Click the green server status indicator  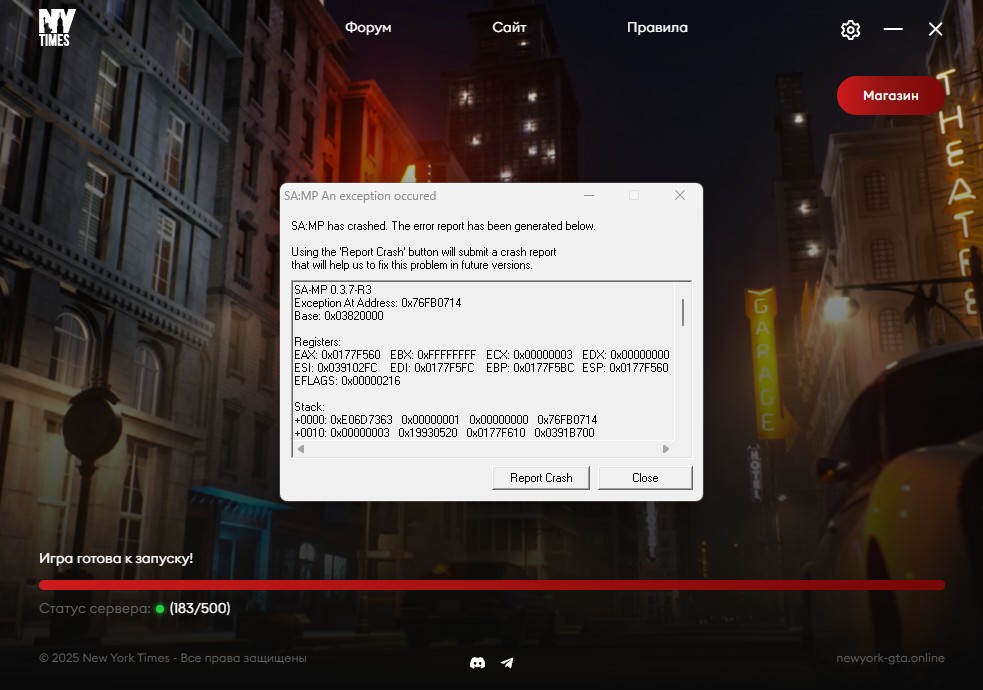tap(160, 609)
